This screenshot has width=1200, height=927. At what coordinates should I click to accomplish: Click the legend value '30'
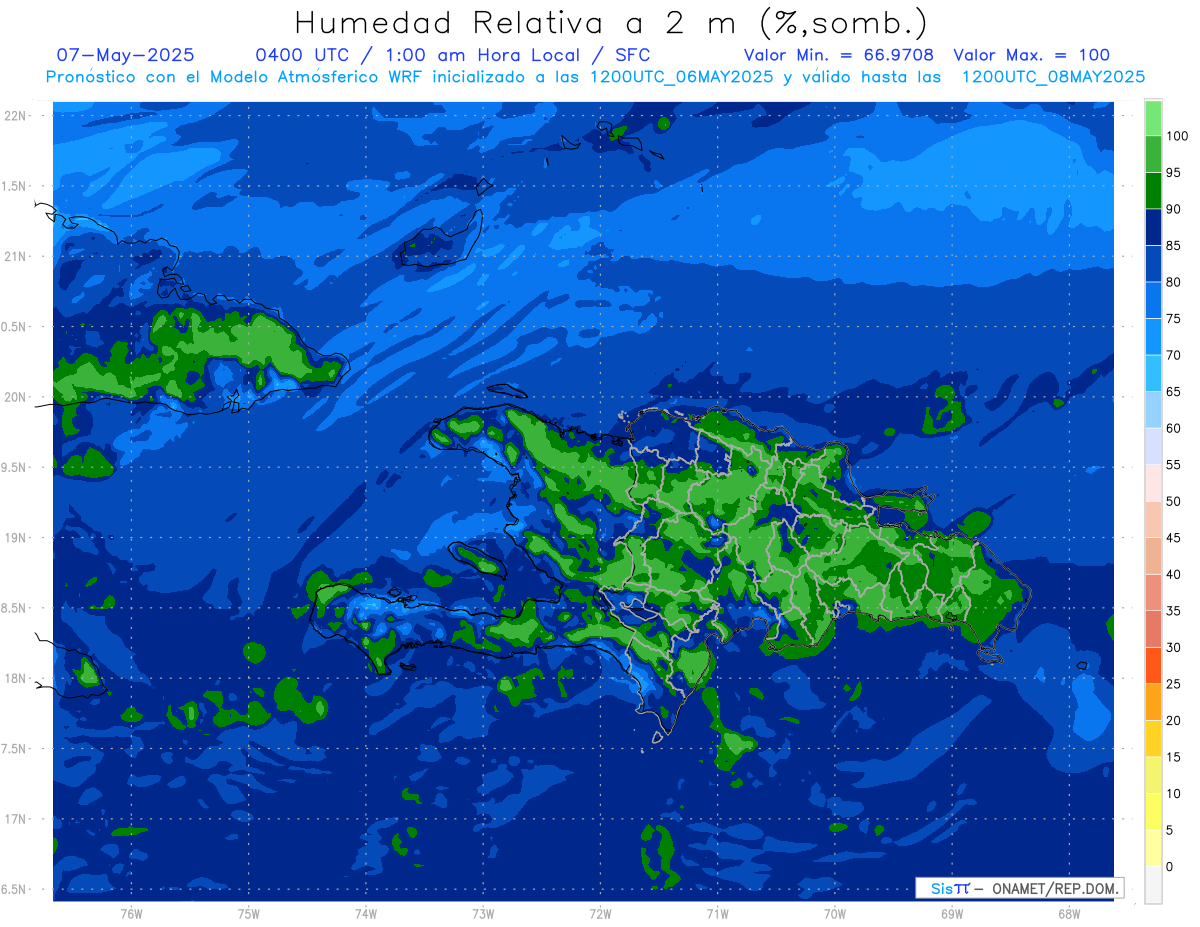click(1173, 647)
